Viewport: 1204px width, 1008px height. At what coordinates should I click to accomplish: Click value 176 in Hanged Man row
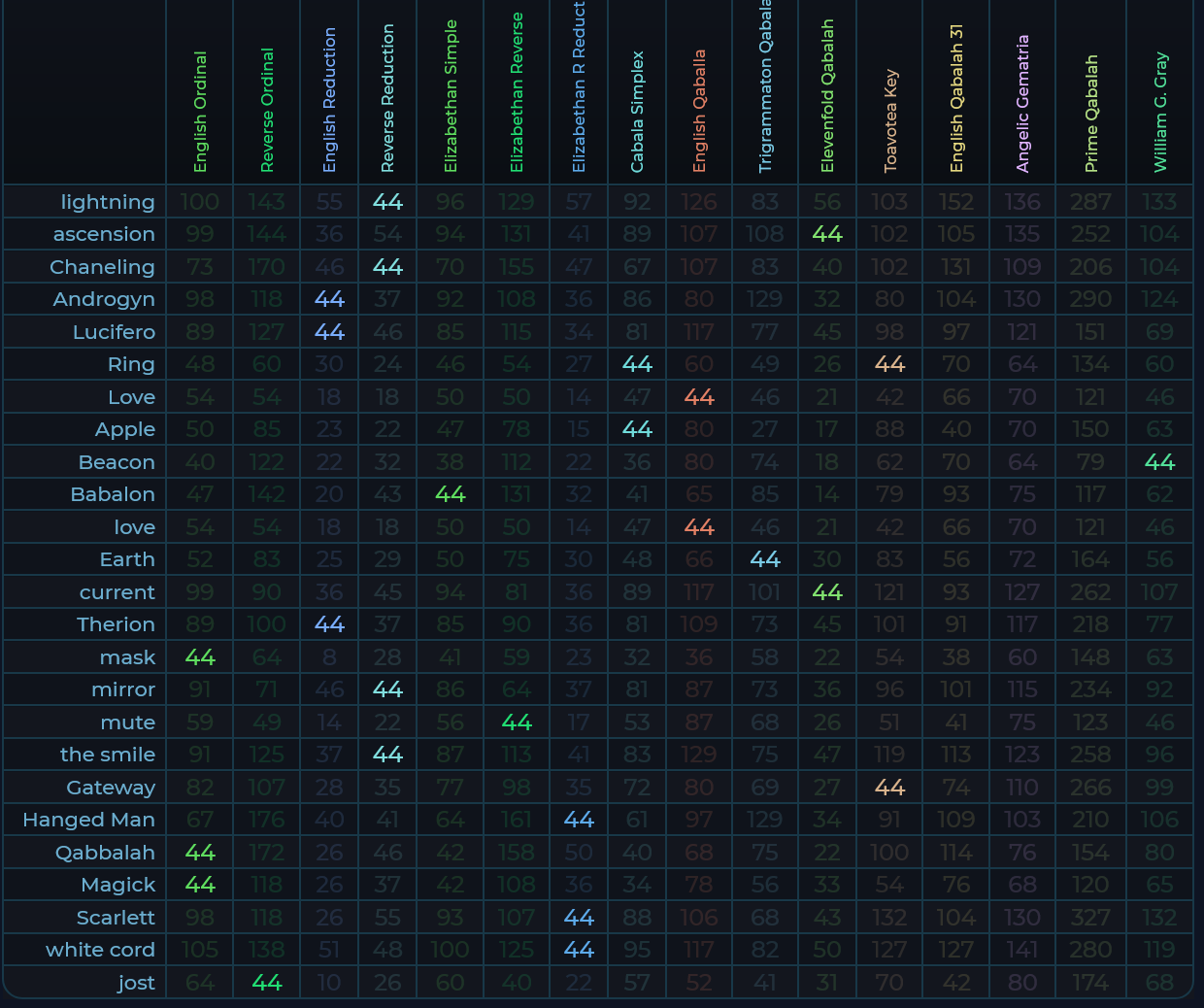(267, 820)
